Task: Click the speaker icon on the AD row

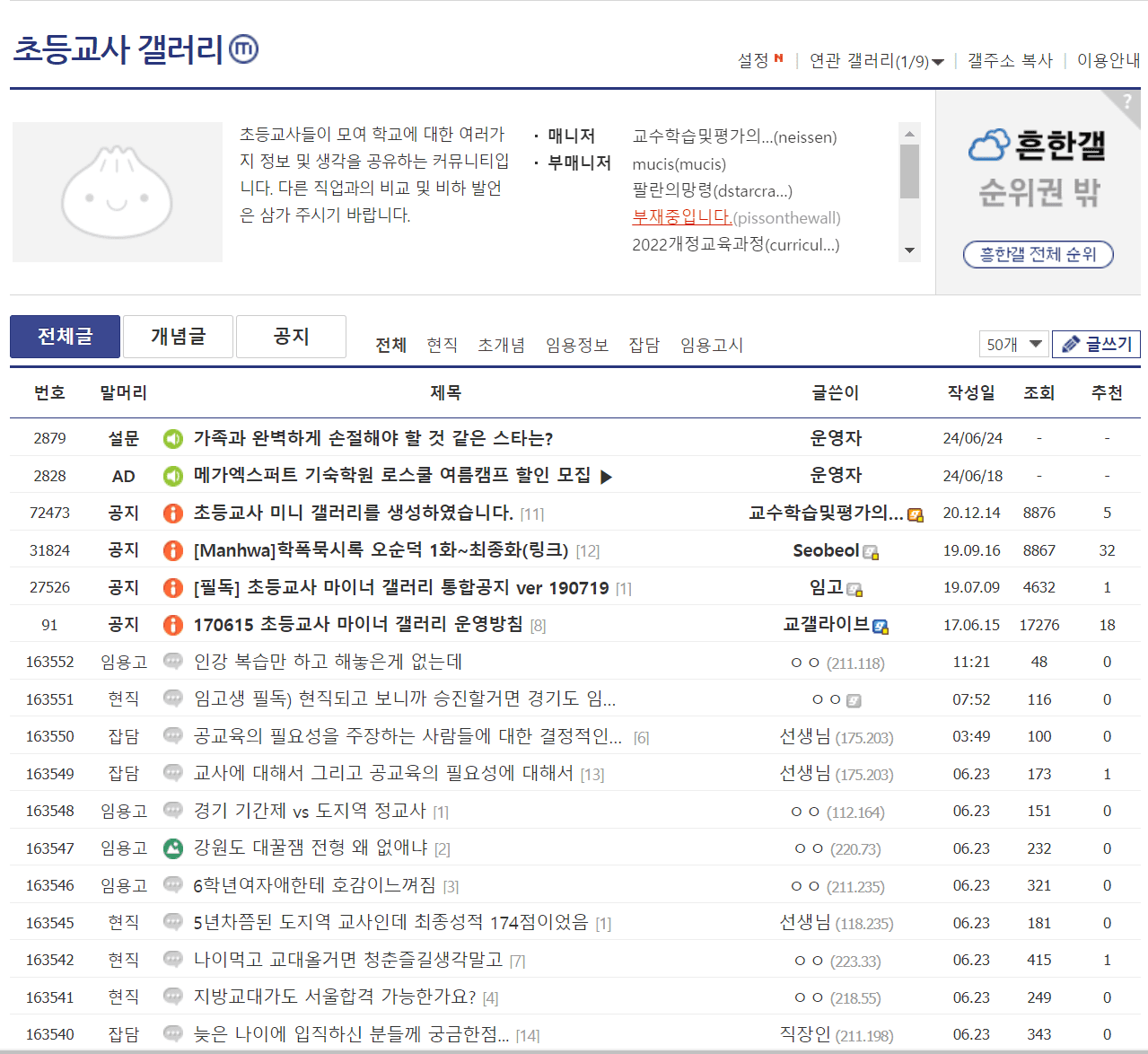Action: 173,476
